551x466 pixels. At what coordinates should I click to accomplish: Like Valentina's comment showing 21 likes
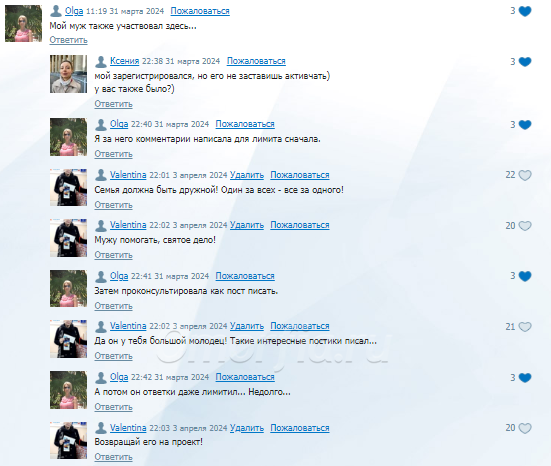coord(525,327)
